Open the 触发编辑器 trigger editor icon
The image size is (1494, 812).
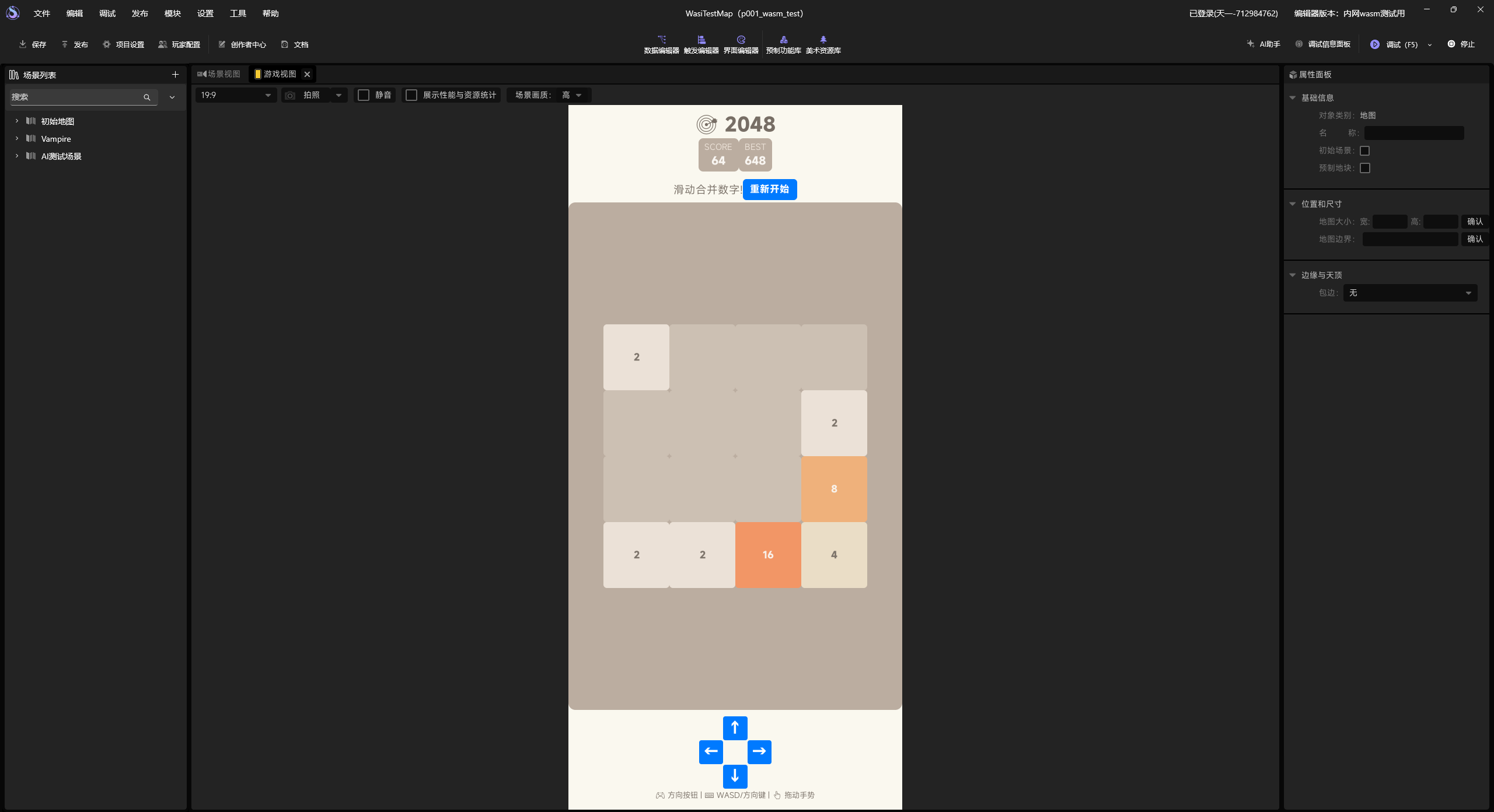pos(701,40)
